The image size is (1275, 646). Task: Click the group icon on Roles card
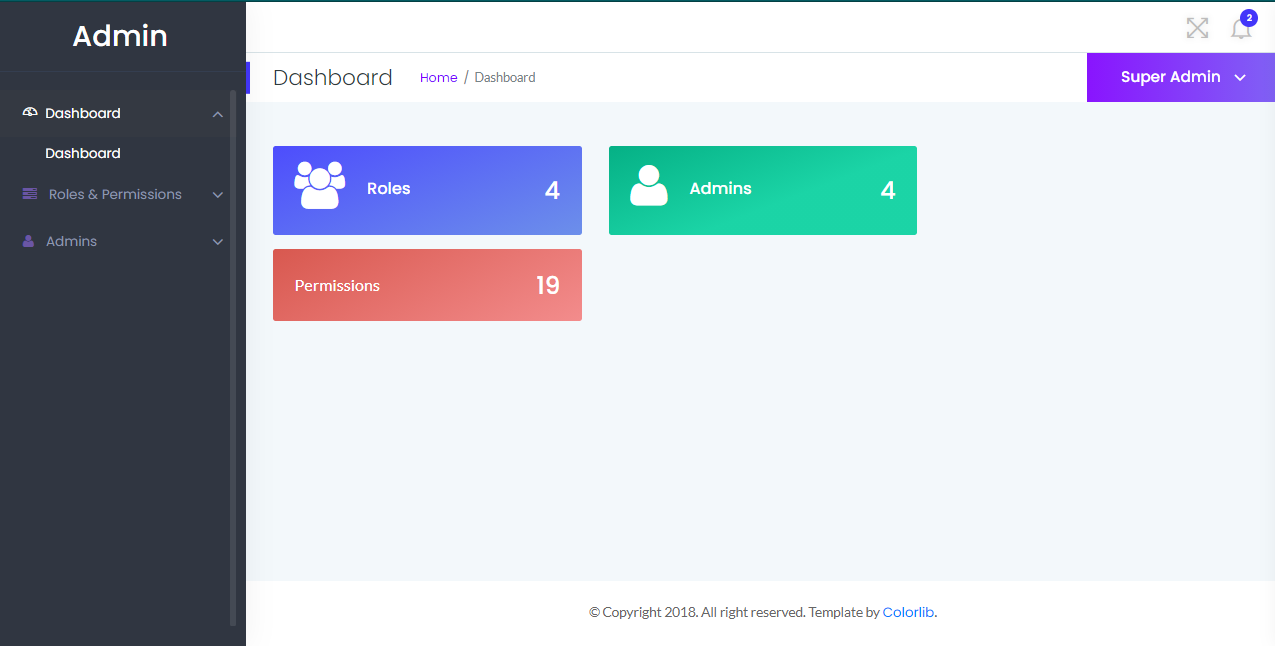coord(320,185)
